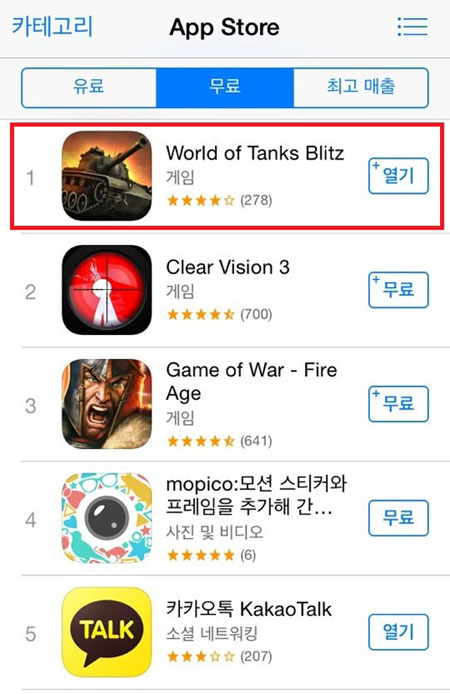
Task: Tap the mopico camera app icon
Action: pyautogui.click(x=106, y=518)
